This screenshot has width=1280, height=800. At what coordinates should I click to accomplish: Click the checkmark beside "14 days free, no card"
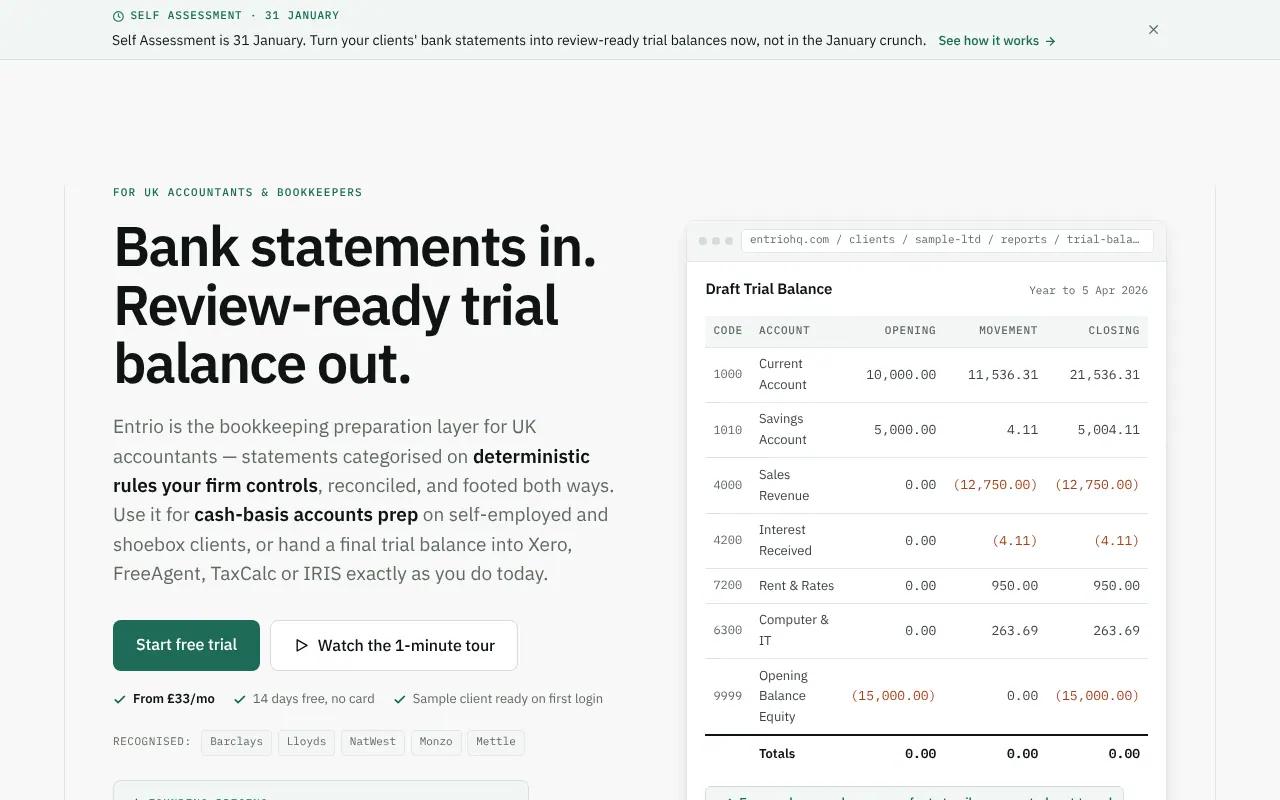(x=240, y=699)
